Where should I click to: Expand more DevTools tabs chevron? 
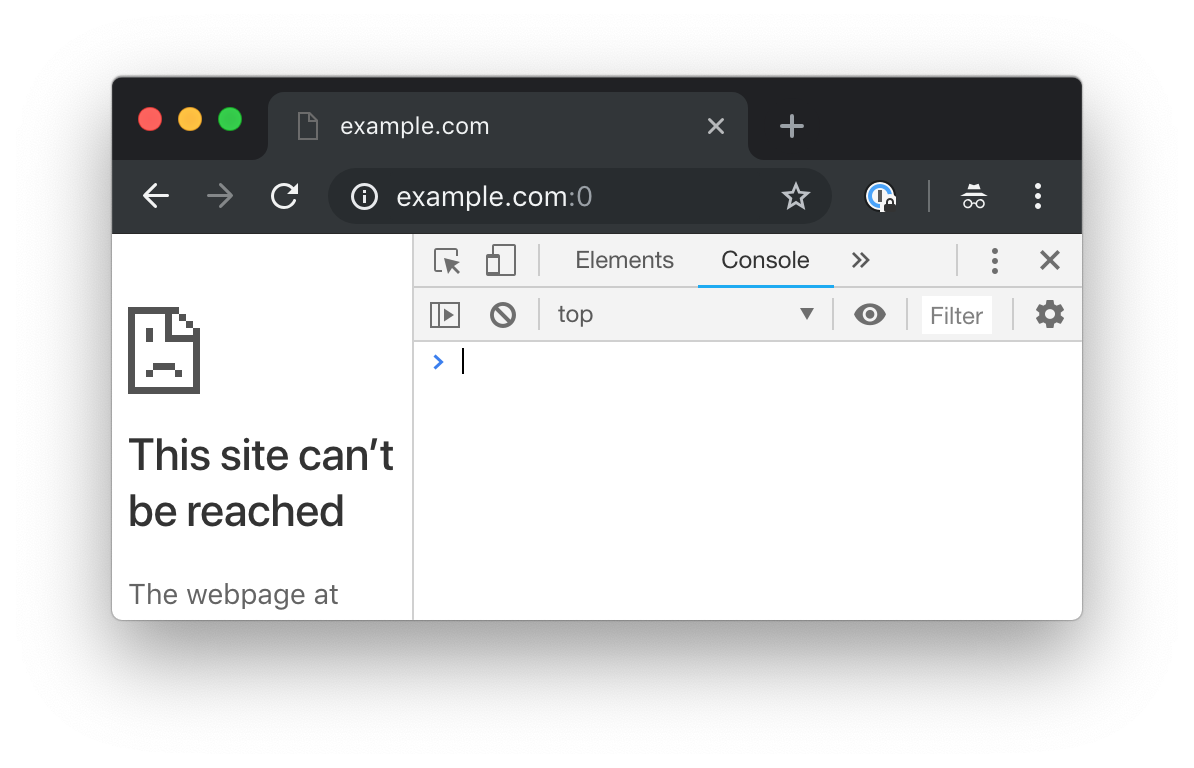[860, 260]
